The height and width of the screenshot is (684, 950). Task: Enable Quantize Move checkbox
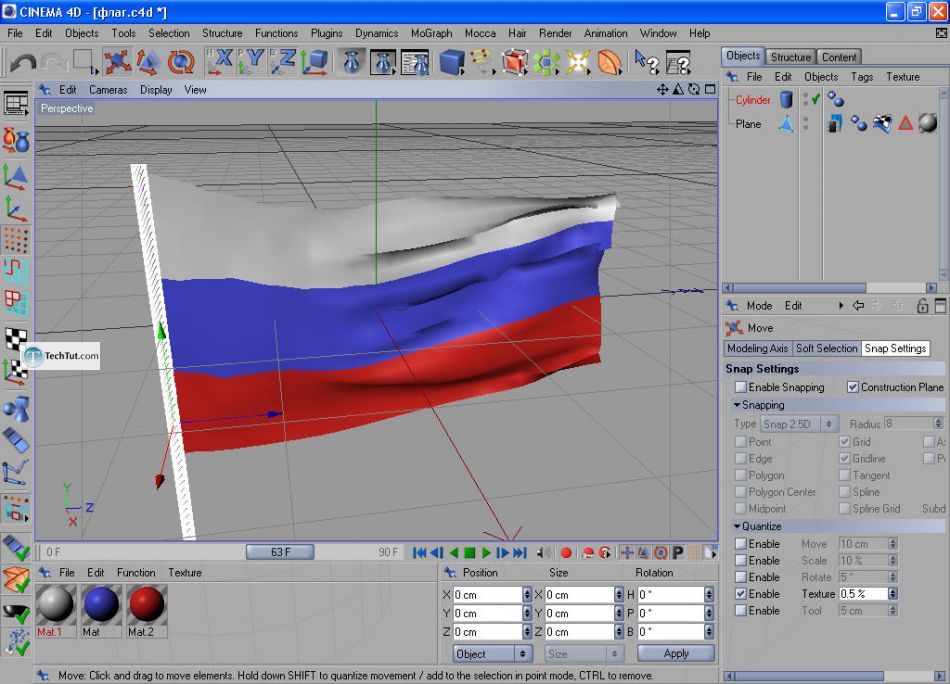(740, 543)
